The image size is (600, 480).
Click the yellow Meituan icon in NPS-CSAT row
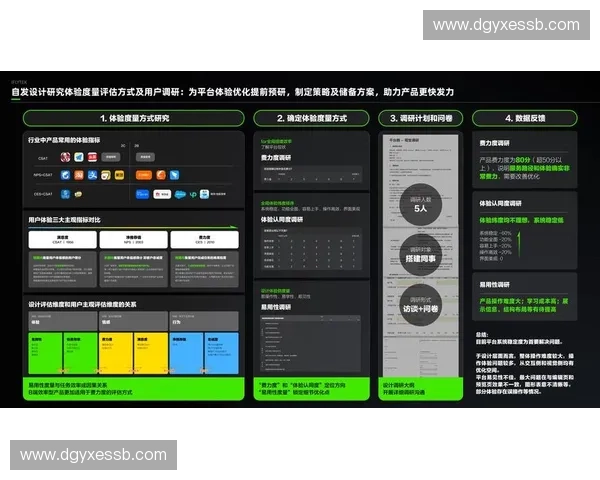pos(118,174)
